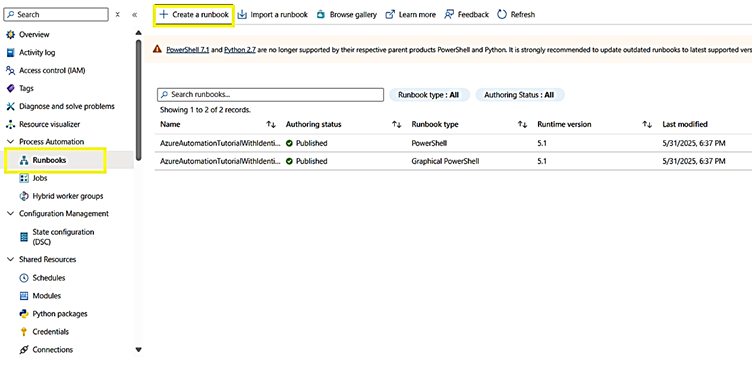Click the warning triangle icon in banner
The height and width of the screenshot is (381, 752).
pos(157,49)
